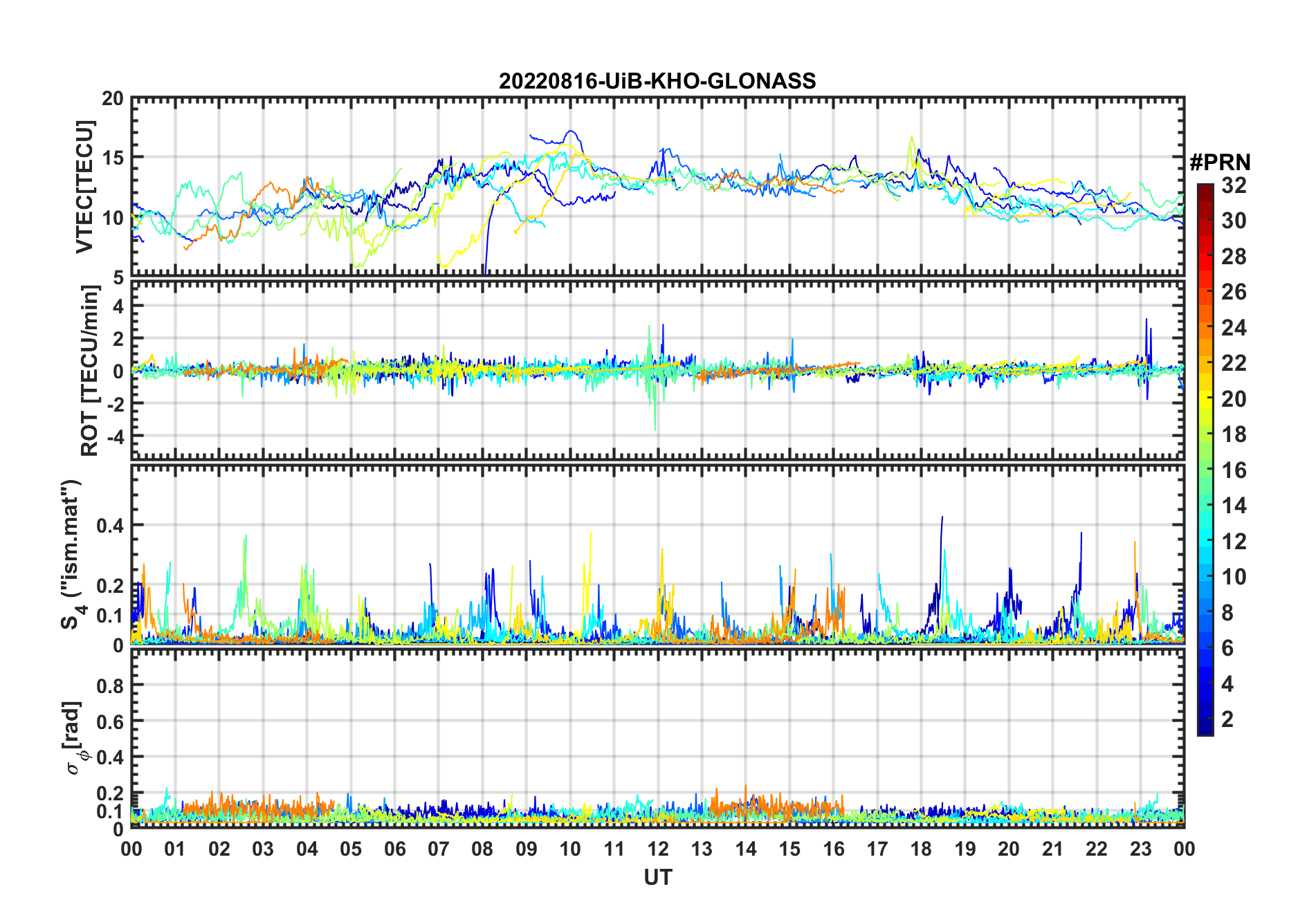Click the ROT [TECU/min] y-axis label
1316x920 pixels.
click(x=90, y=371)
